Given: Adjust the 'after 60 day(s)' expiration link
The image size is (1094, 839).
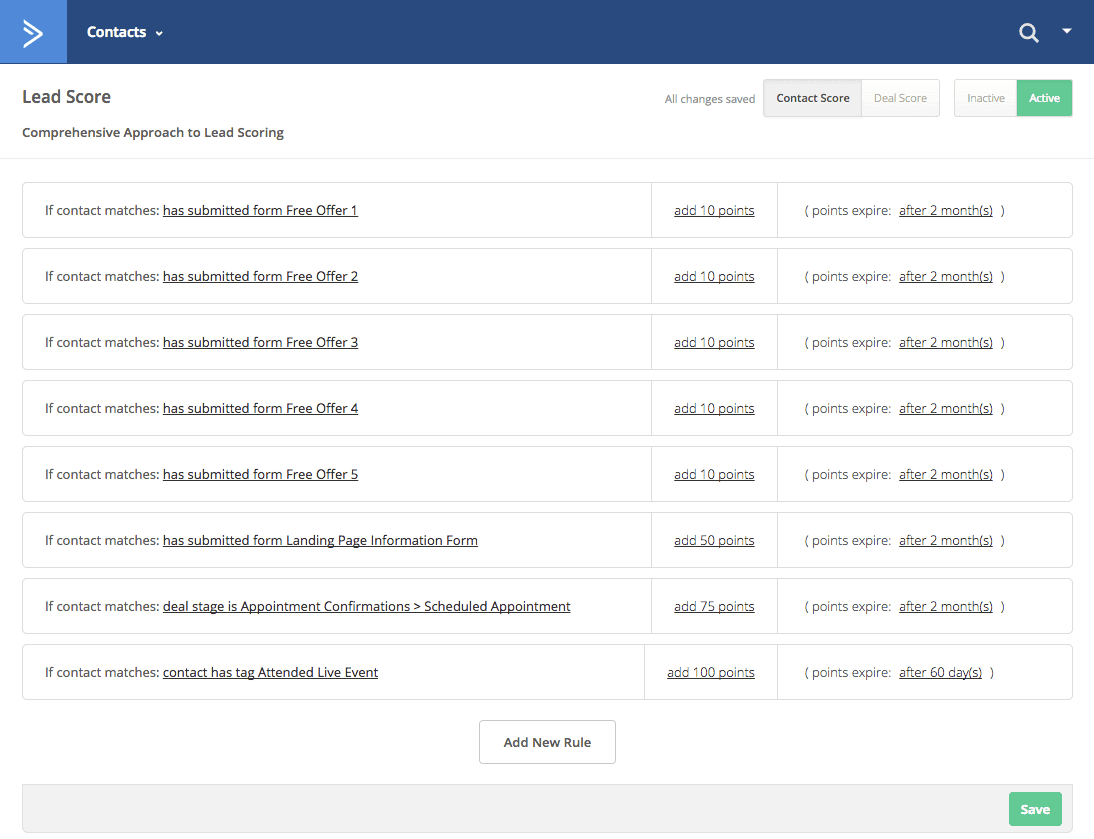Looking at the screenshot, I should click(x=940, y=672).
